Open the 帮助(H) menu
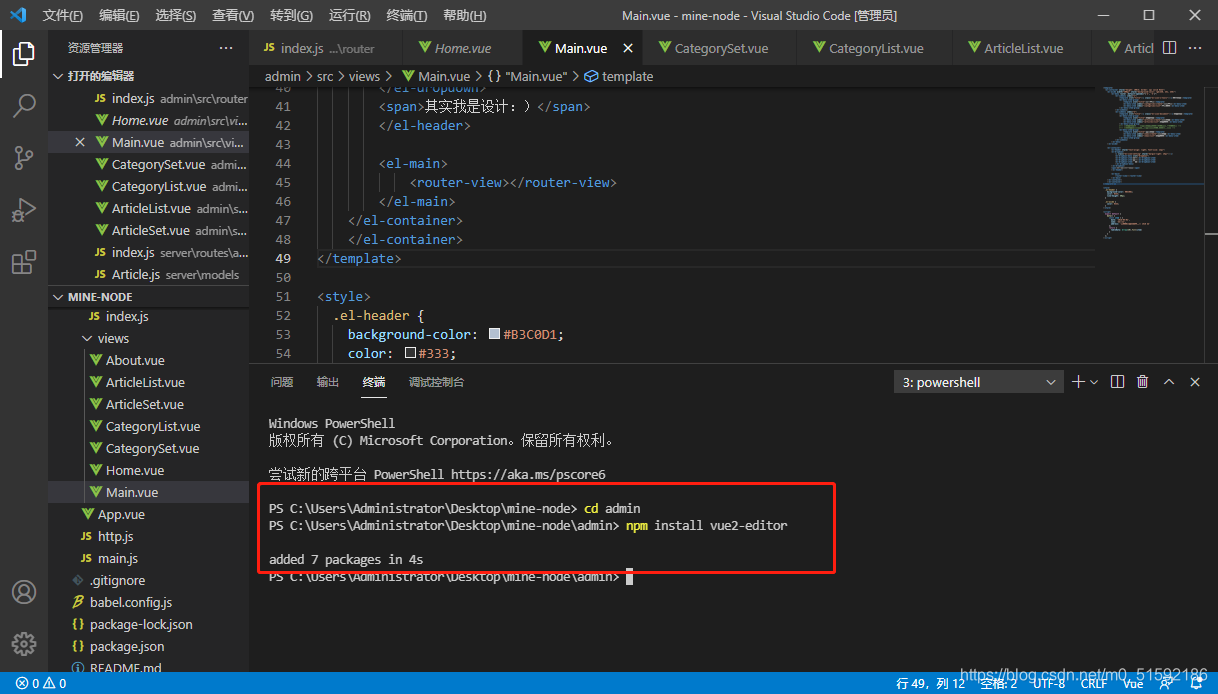The width and height of the screenshot is (1218, 694). point(464,16)
